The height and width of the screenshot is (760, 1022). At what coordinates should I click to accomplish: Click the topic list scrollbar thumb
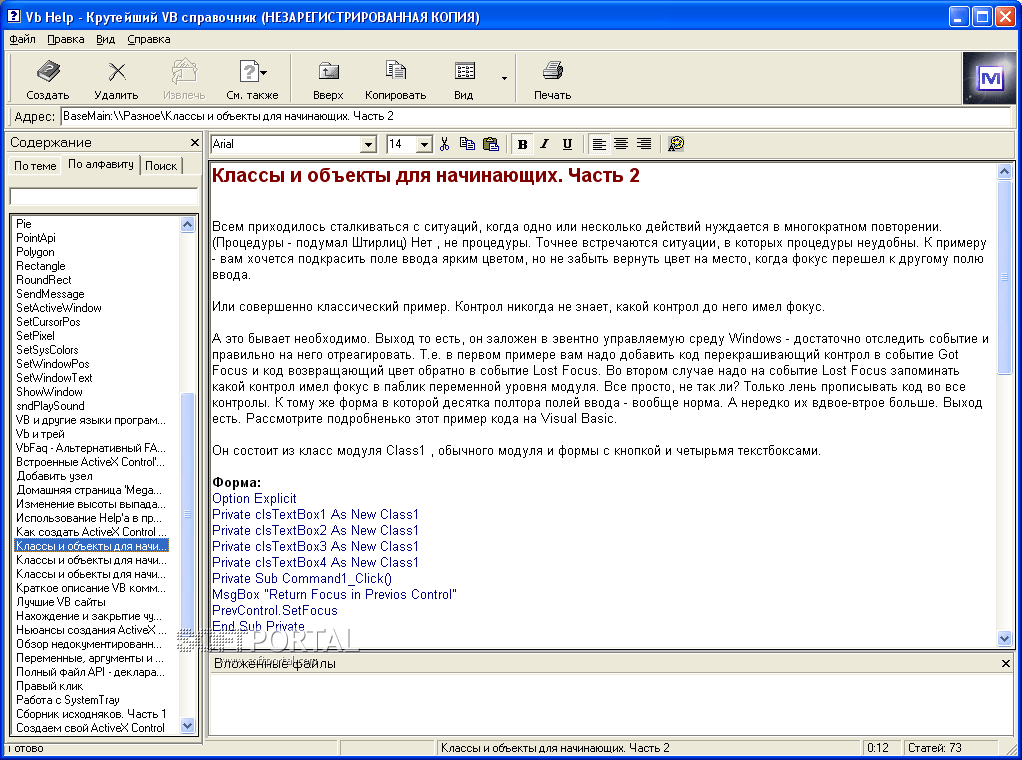tap(188, 515)
